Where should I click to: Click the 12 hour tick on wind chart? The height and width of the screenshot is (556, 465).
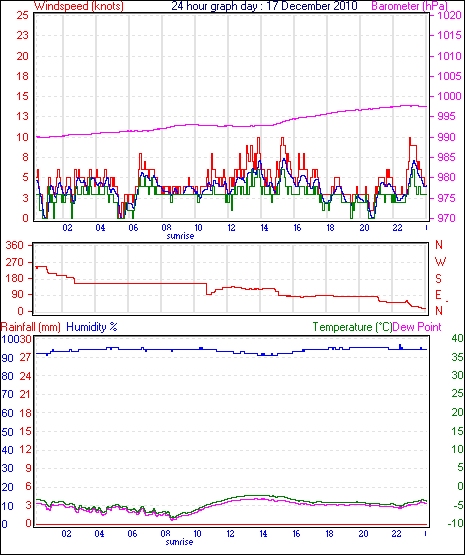[231, 228]
